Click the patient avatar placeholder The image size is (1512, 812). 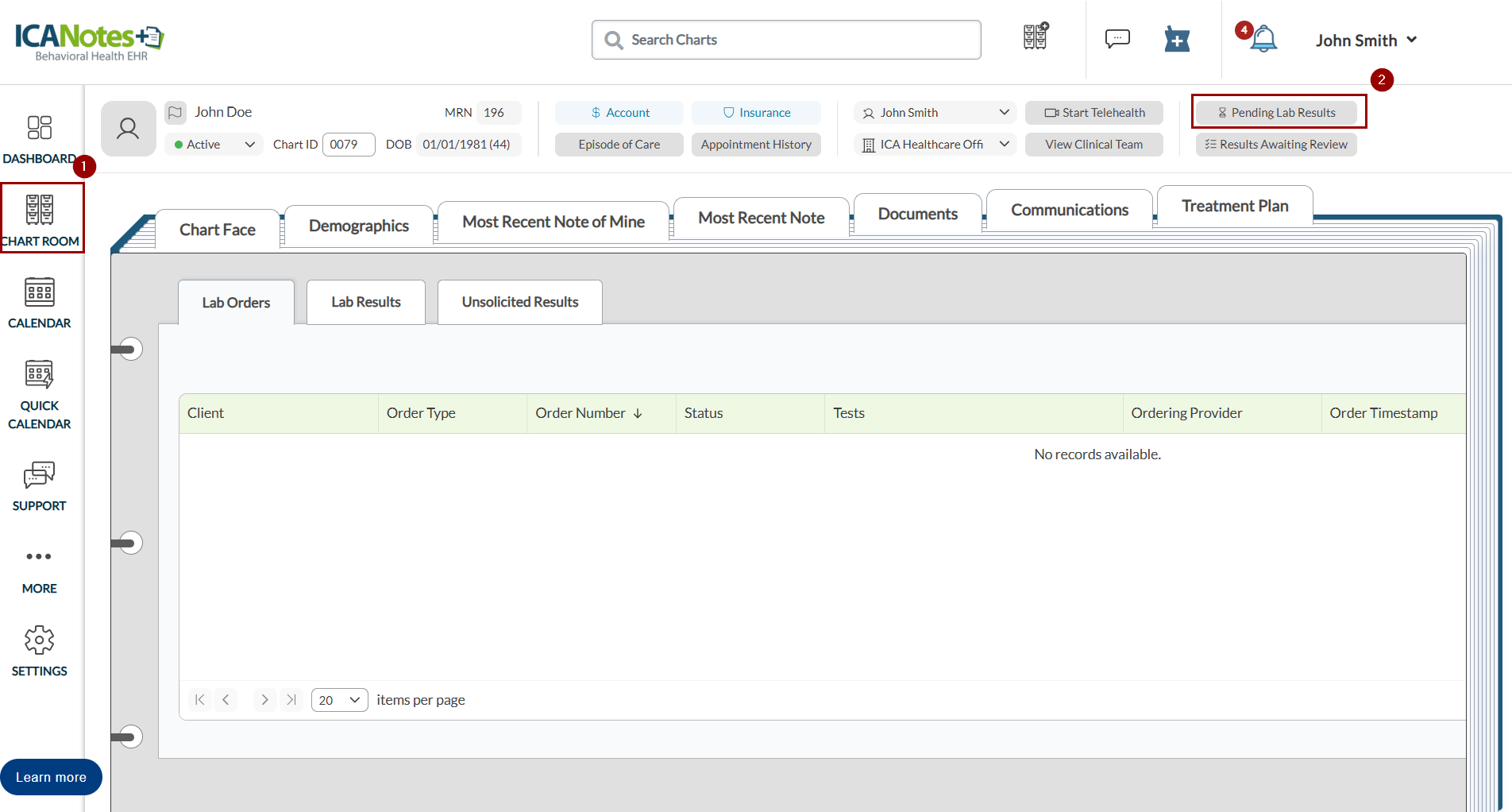pyautogui.click(x=128, y=128)
